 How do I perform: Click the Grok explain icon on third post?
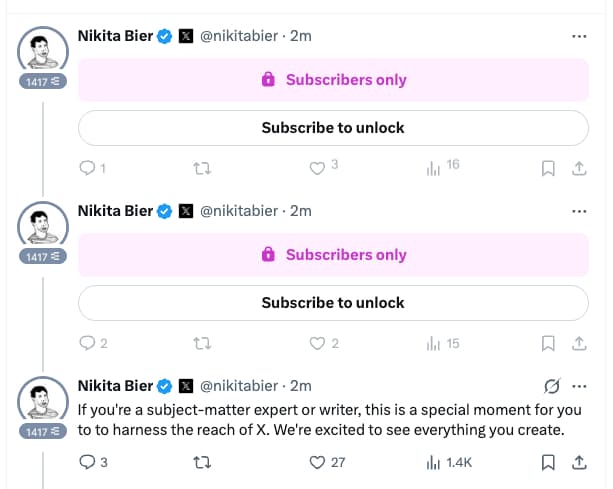(550, 386)
